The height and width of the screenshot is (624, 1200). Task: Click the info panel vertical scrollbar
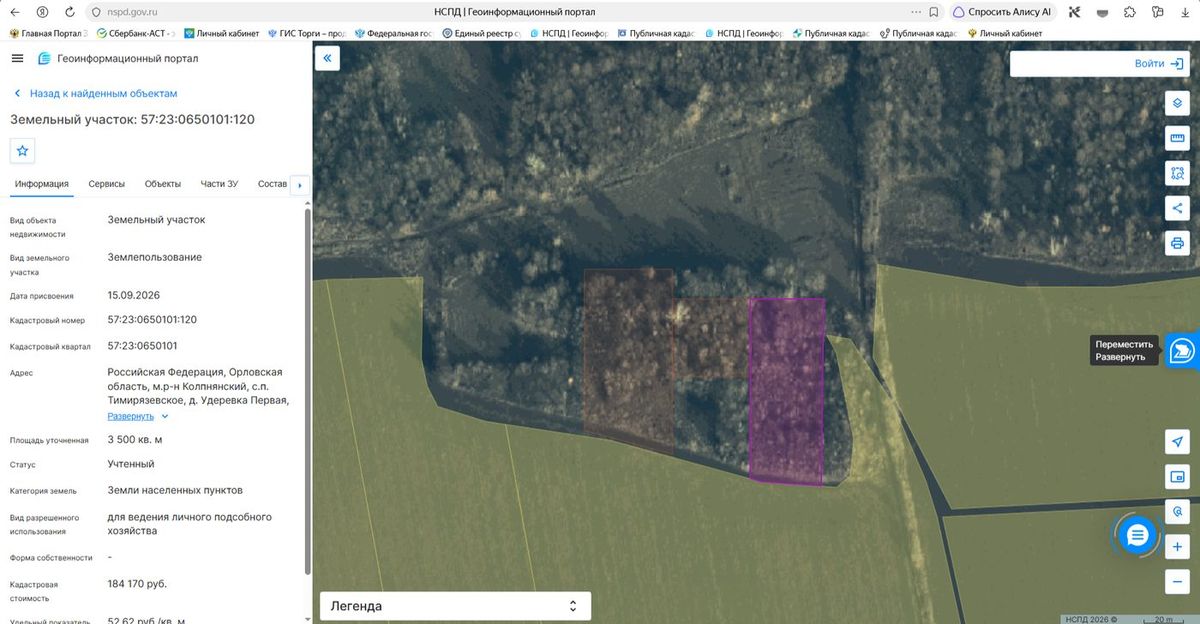306,390
